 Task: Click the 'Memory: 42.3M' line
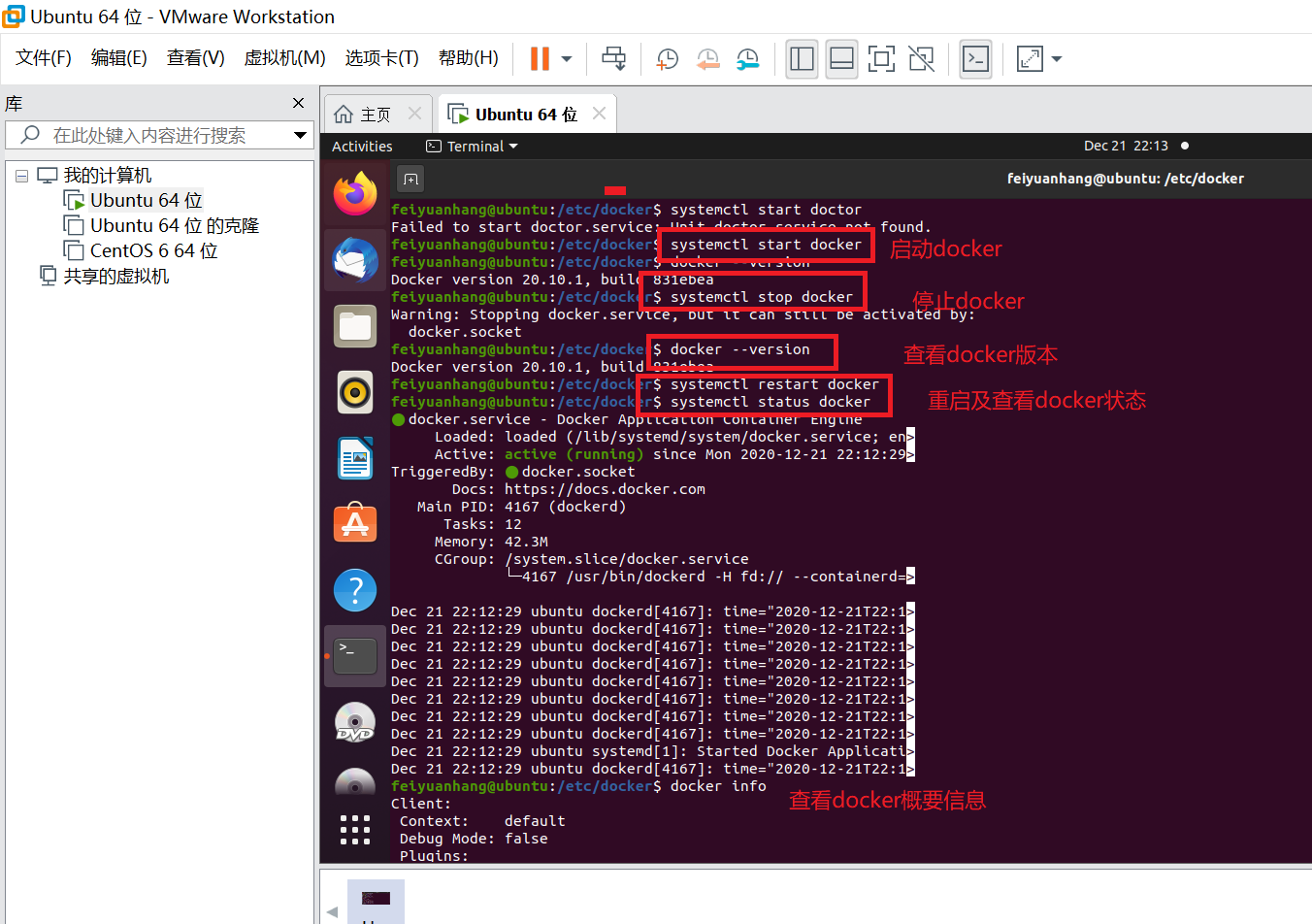point(491,542)
